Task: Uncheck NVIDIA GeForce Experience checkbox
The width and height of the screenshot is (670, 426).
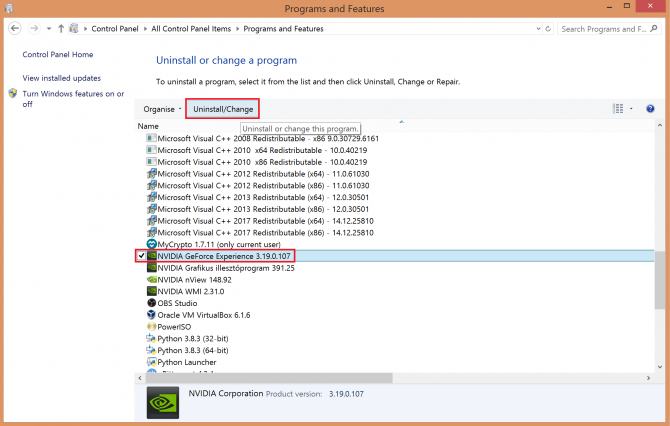Action: (141, 256)
